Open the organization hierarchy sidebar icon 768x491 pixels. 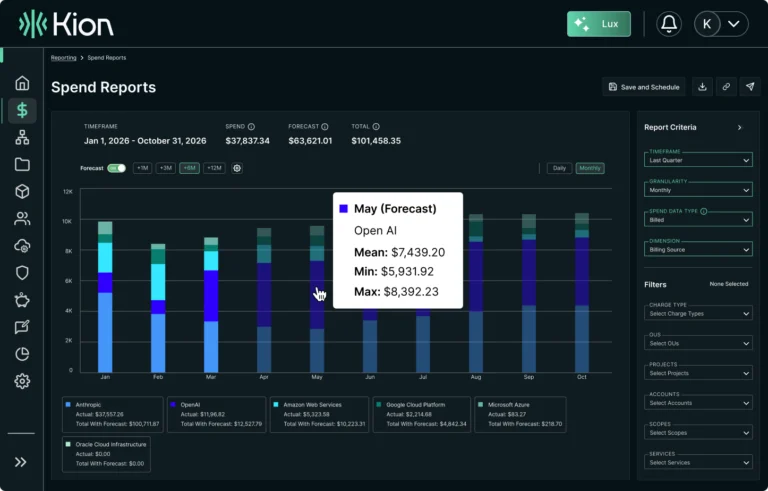[x=22, y=137]
